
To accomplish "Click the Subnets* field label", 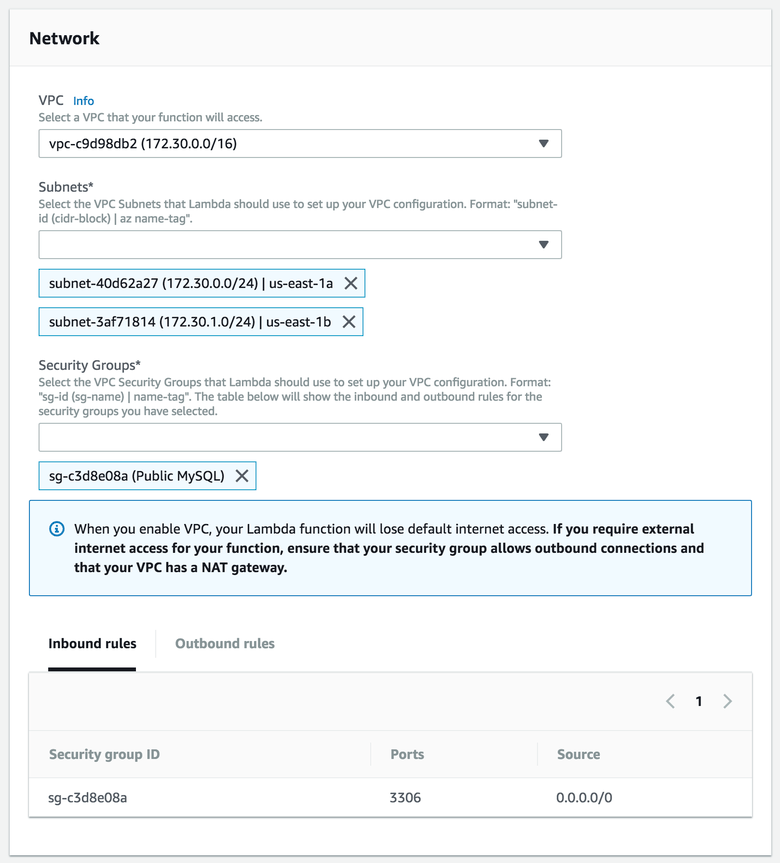I will (x=66, y=187).
